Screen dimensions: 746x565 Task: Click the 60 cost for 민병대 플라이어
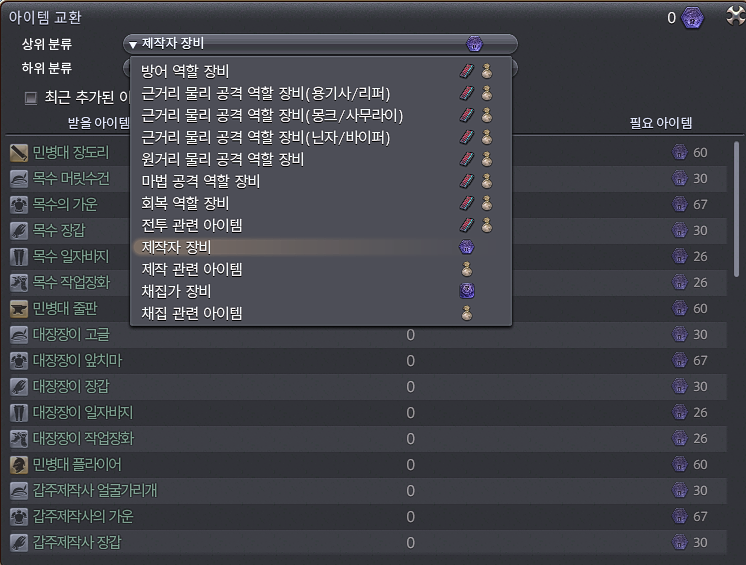tap(700, 465)
